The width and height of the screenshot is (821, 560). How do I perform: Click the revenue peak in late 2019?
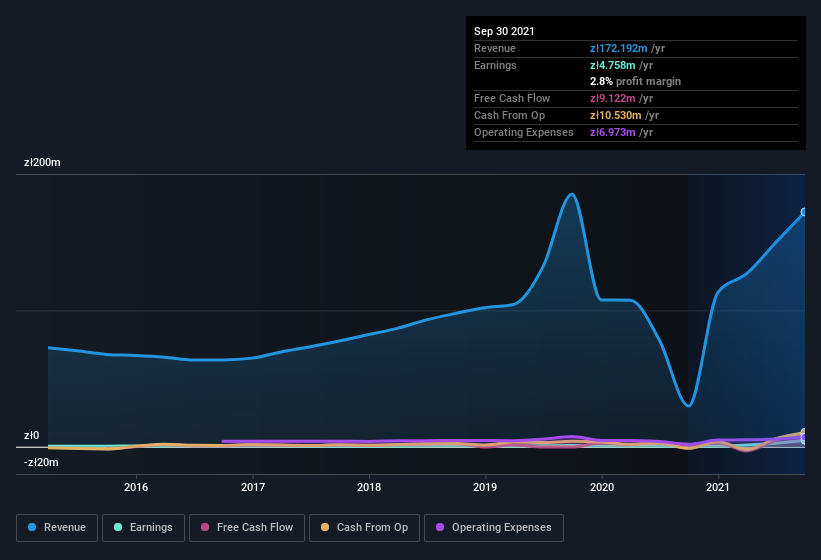pyautogui.click(x=572, y=195)
